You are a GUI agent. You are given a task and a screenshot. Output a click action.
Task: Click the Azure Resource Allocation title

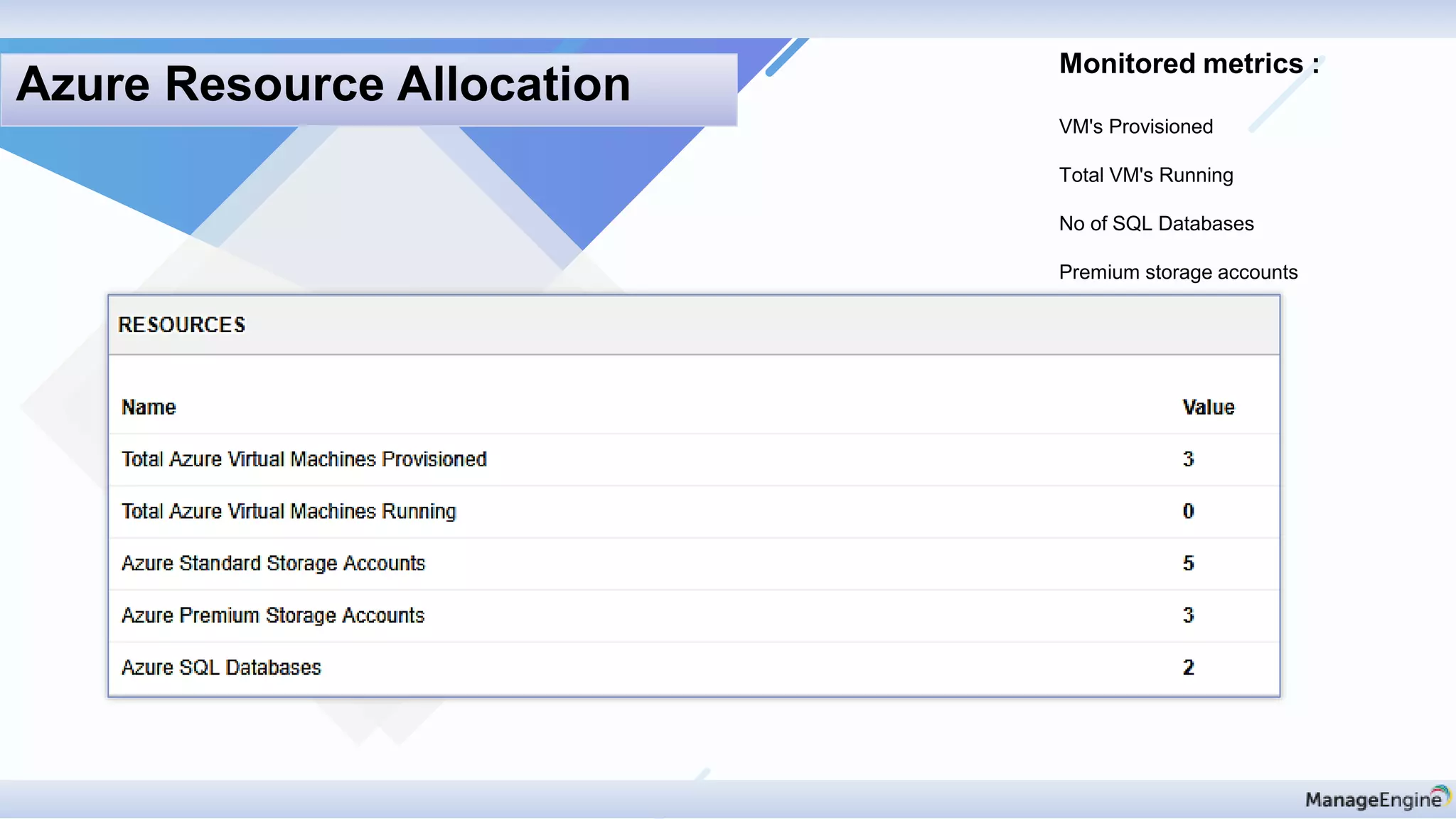(323, 85)
